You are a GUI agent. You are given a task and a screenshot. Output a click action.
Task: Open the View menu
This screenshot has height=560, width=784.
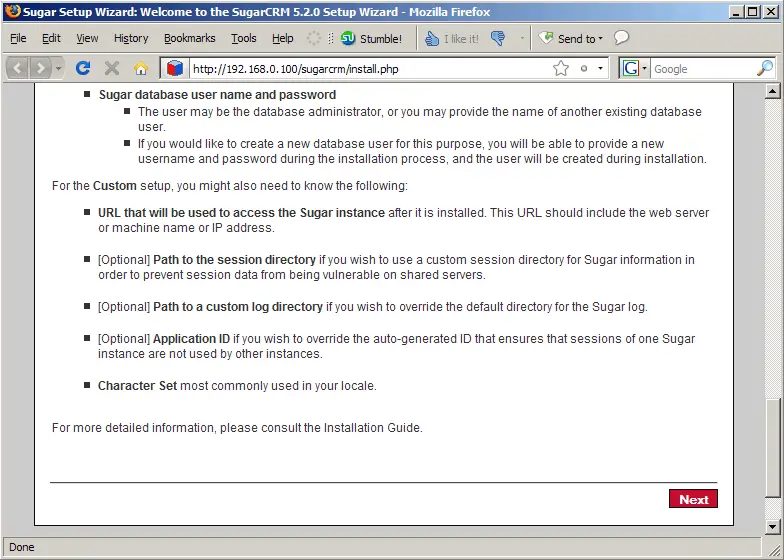[x=87, y=38]
